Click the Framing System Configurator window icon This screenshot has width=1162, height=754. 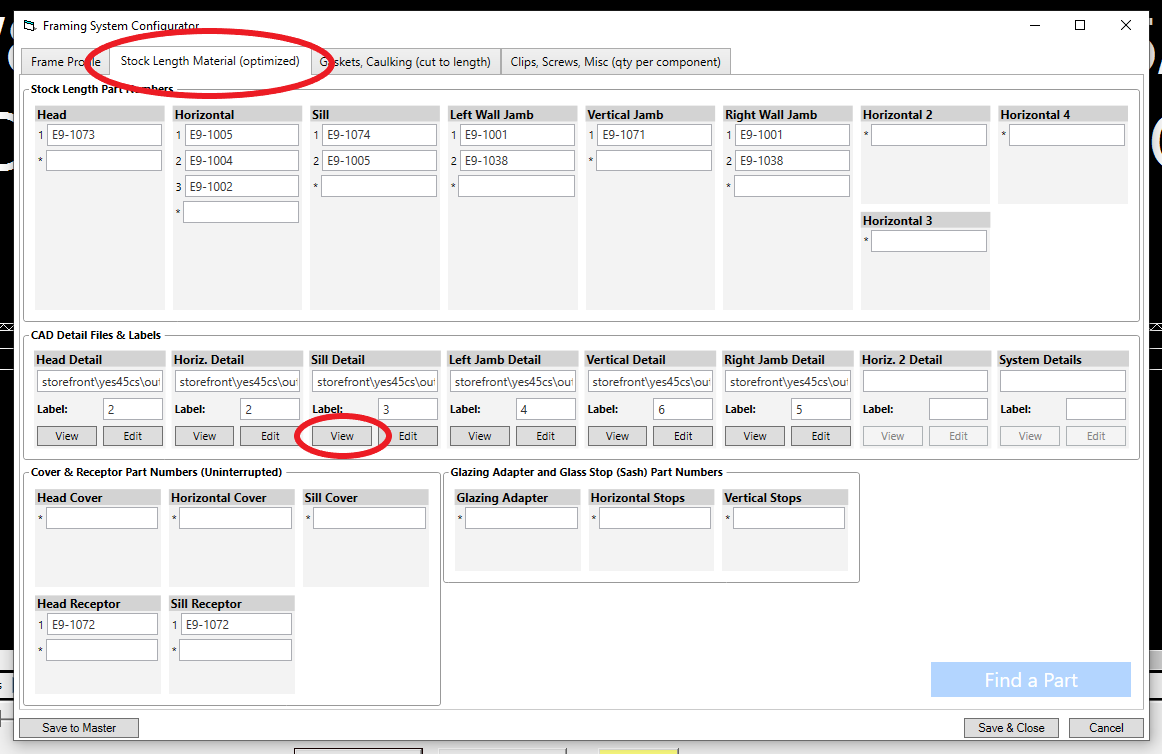[30, 26]
